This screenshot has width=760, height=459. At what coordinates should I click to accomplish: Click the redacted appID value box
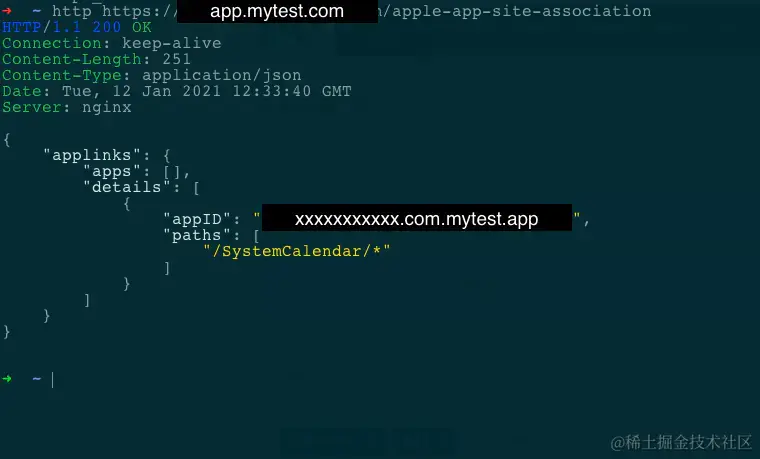(x=417, y=218)
